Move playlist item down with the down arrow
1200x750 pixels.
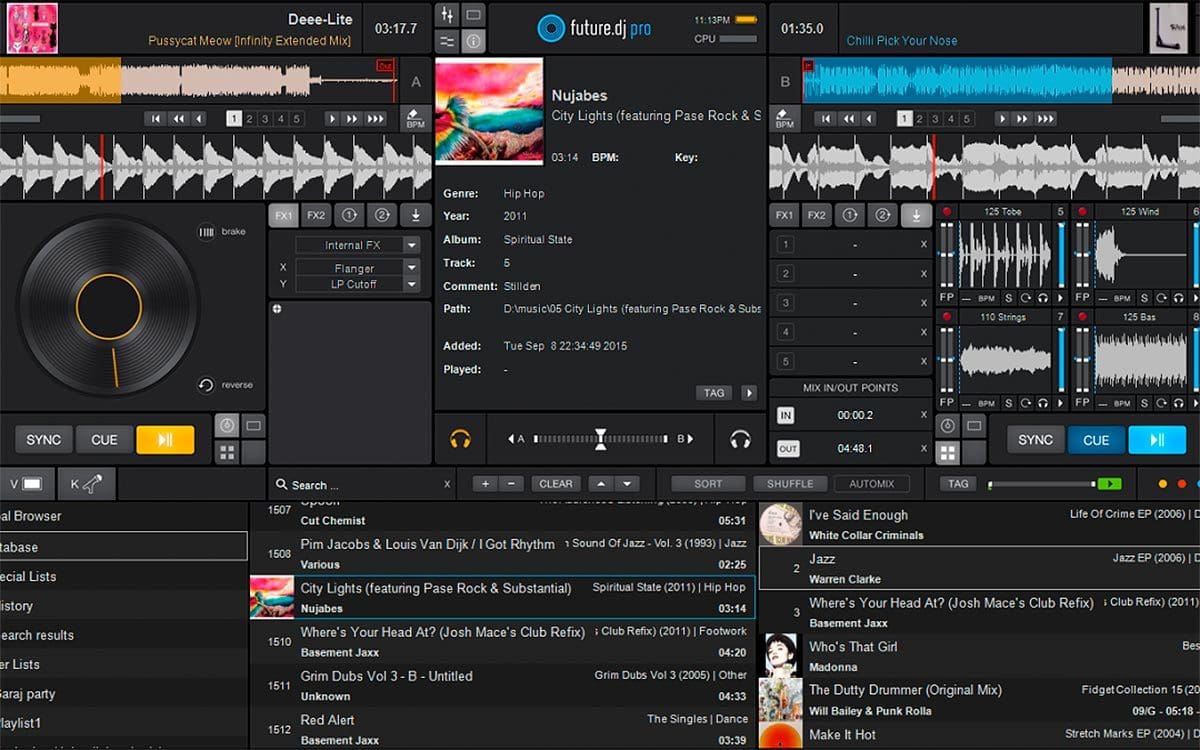627,484
